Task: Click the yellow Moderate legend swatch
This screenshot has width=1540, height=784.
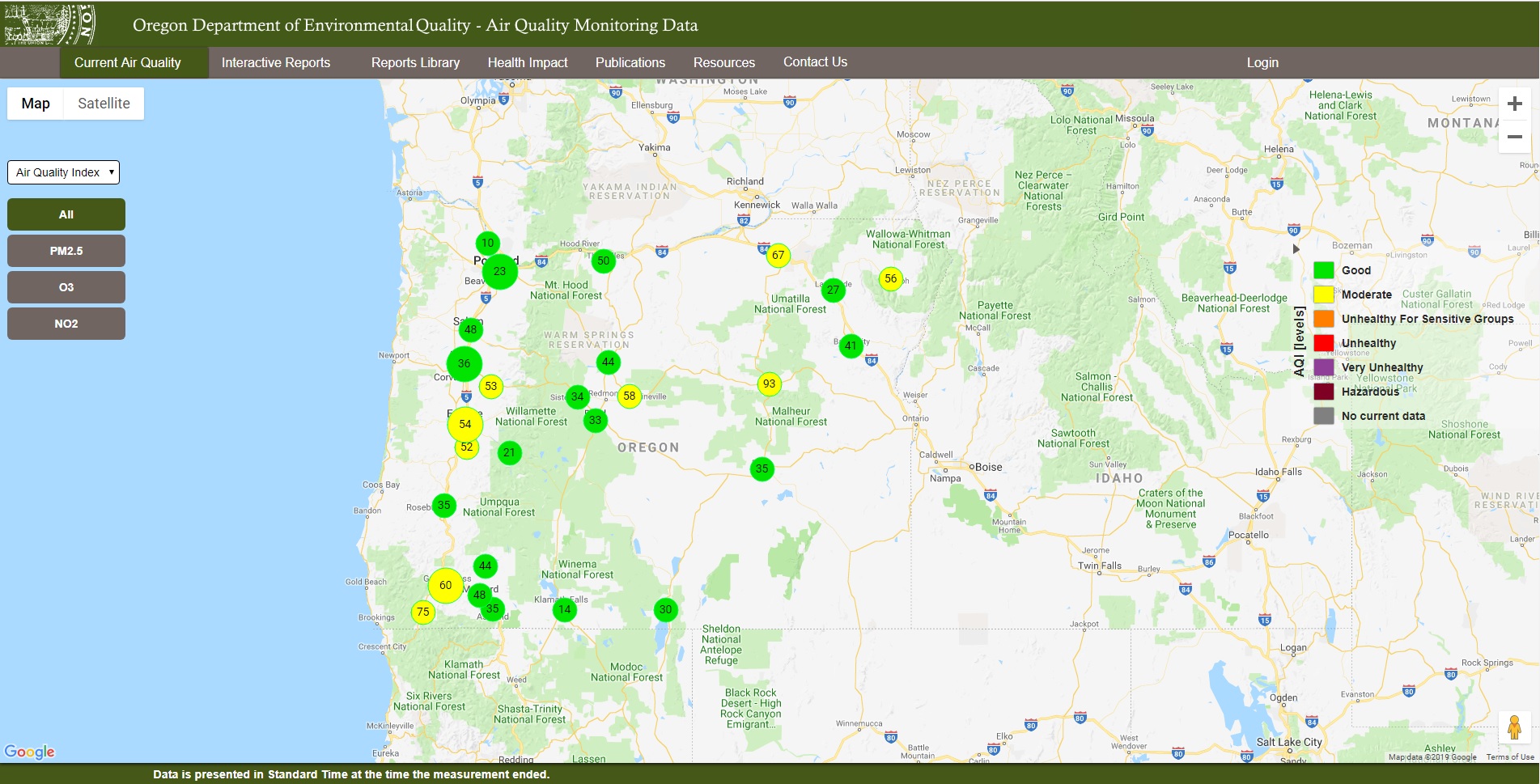Action: click(1323, 295)
